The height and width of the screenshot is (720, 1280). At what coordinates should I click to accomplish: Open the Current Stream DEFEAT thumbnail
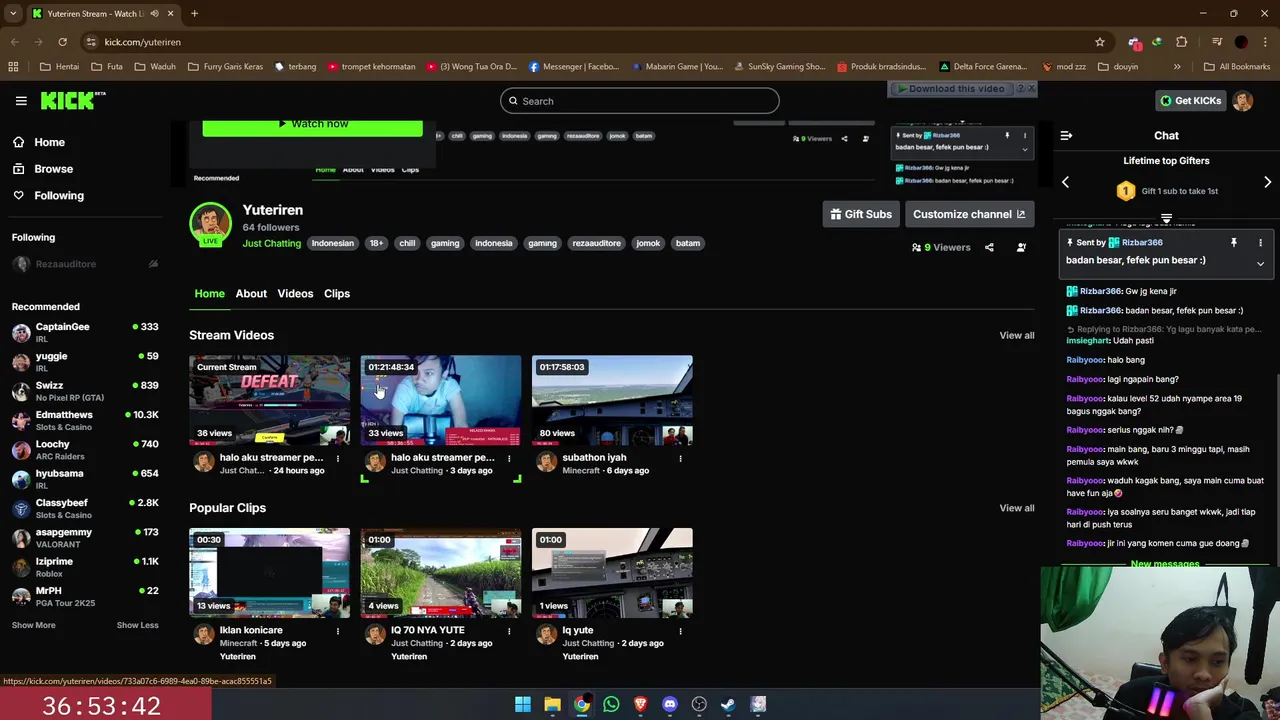pyautogui.click(x=270, y=400)
